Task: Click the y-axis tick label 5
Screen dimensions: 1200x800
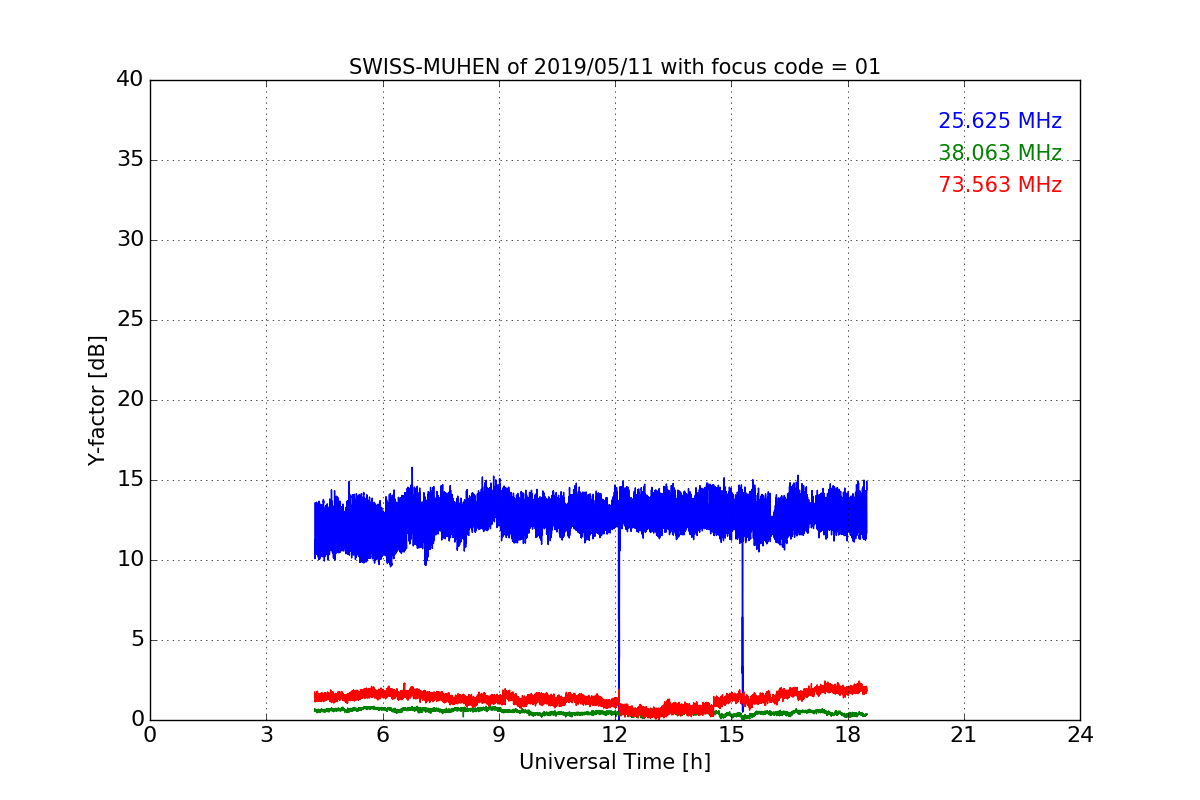Action: click(136, 640)
